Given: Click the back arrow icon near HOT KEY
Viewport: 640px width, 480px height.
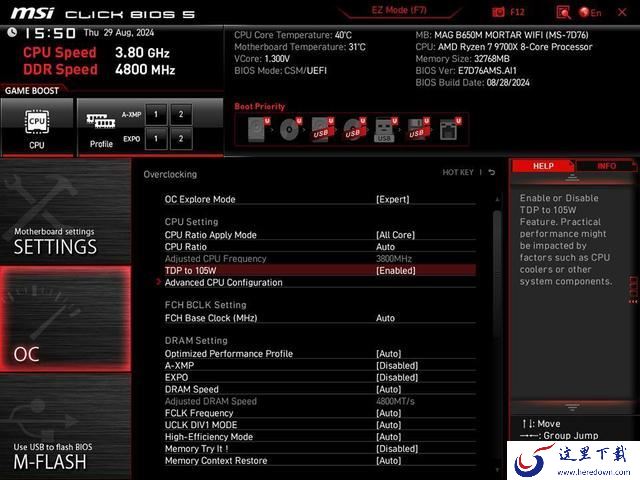Looking at the screenshot, I should [492, 172].
